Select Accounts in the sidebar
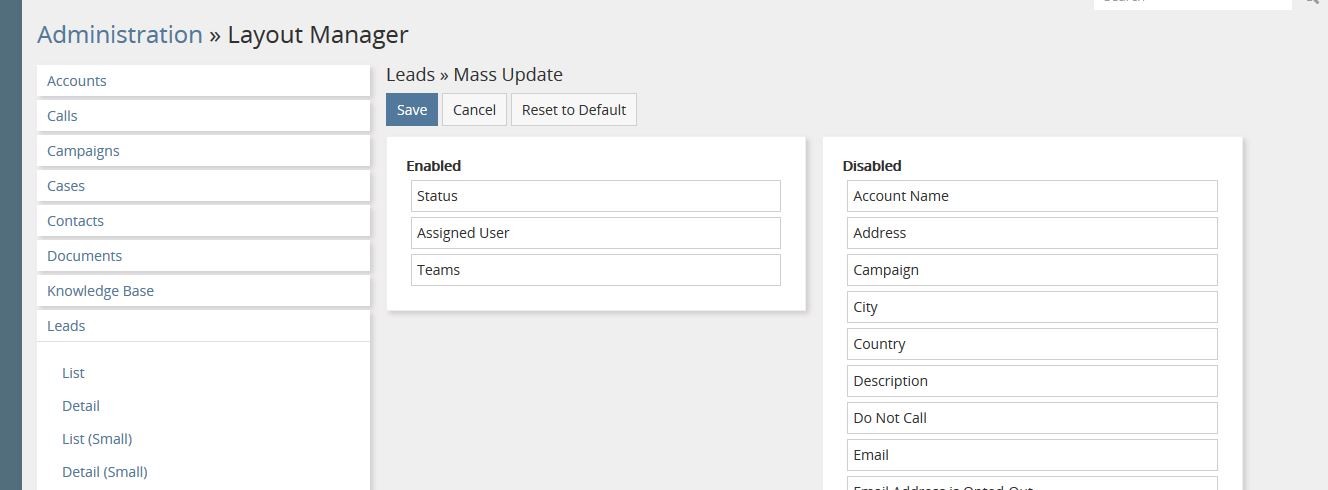Screen dimensions: 1328x490 (77, 81)
